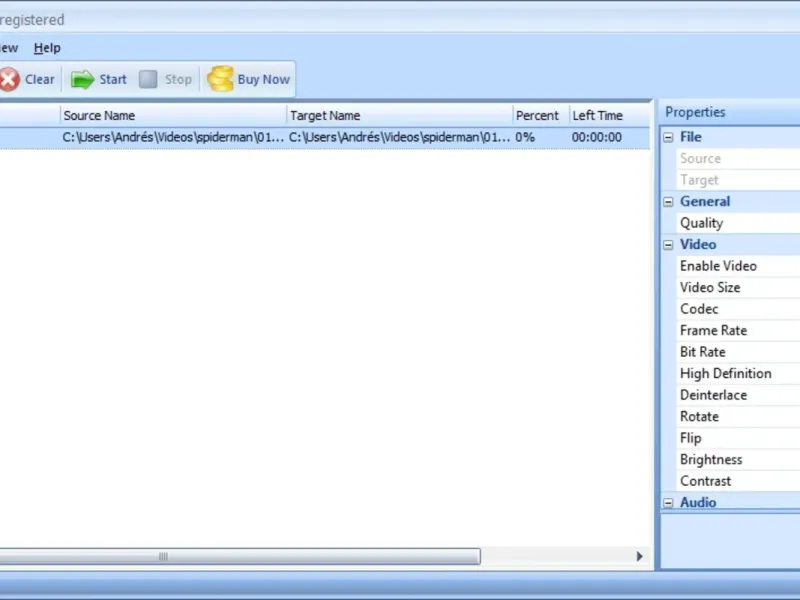Select the Video Size property
Viewport: 800px width, 600px height.
pos(739,287)
